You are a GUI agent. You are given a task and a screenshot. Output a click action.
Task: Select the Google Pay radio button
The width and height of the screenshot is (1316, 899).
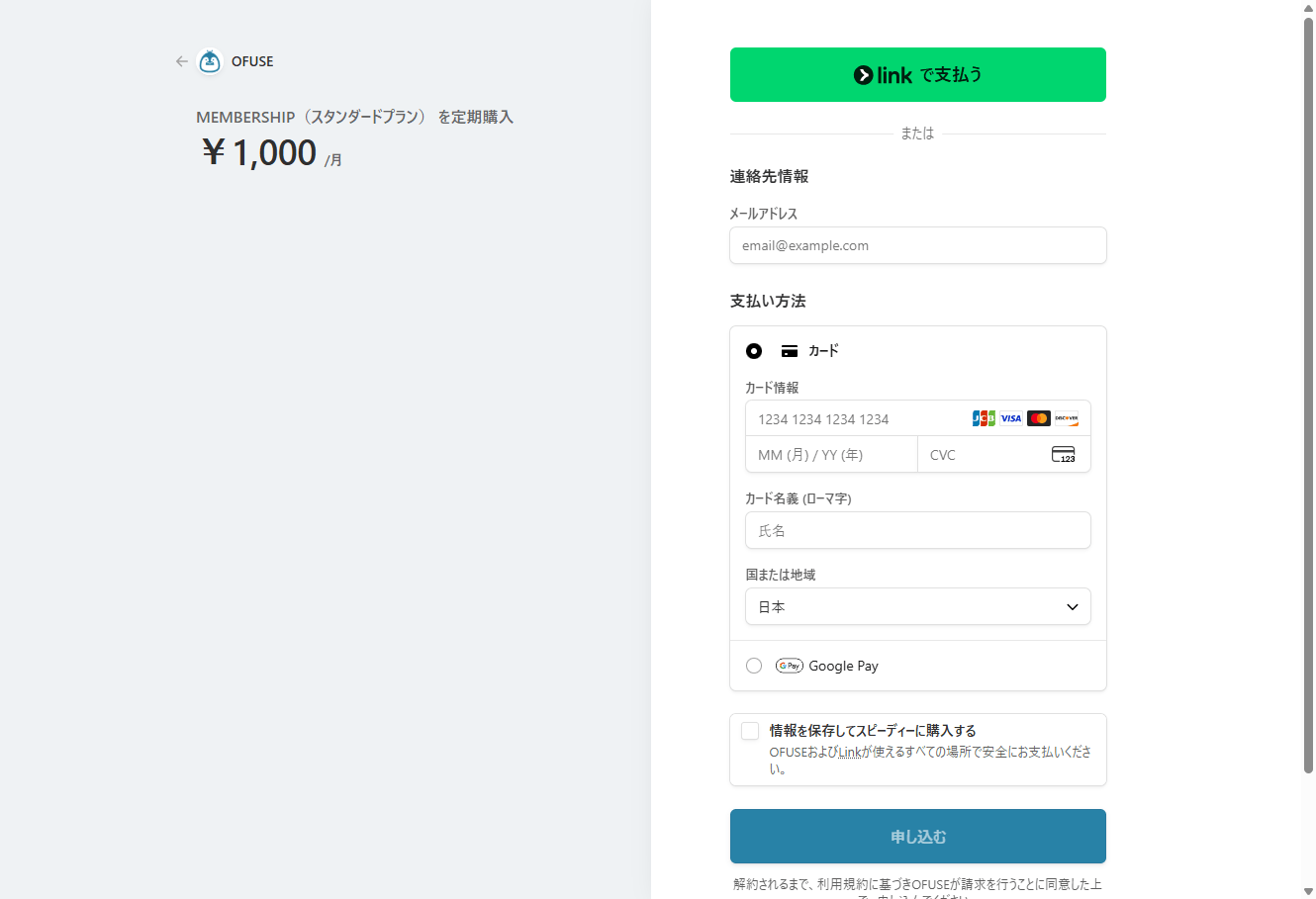click(754, 666)
